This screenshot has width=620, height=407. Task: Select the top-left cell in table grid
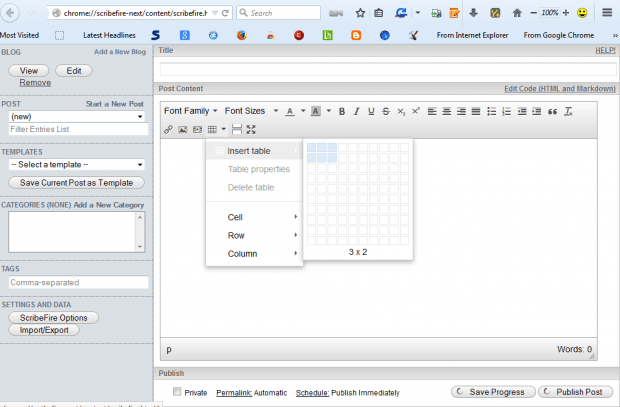pyautogui.click(x=312, y=147)
